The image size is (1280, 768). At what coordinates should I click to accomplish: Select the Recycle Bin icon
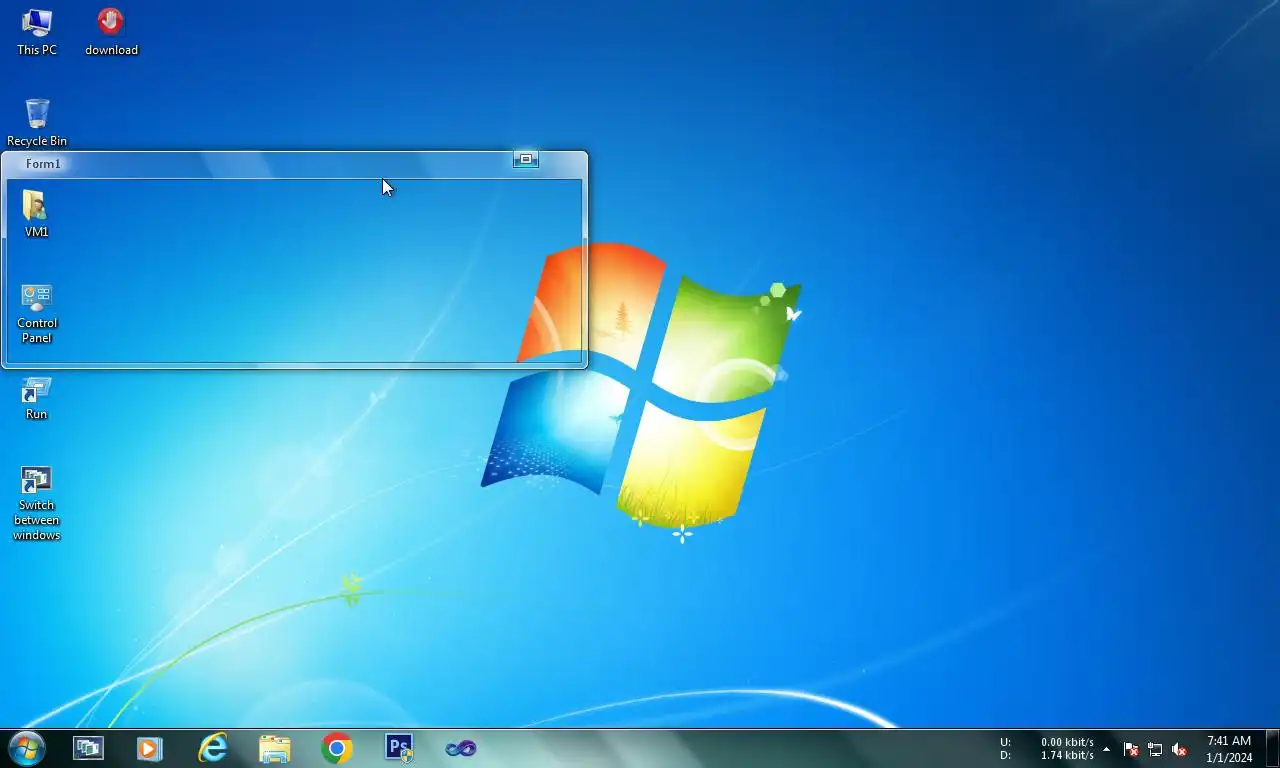tap(37, 122)
